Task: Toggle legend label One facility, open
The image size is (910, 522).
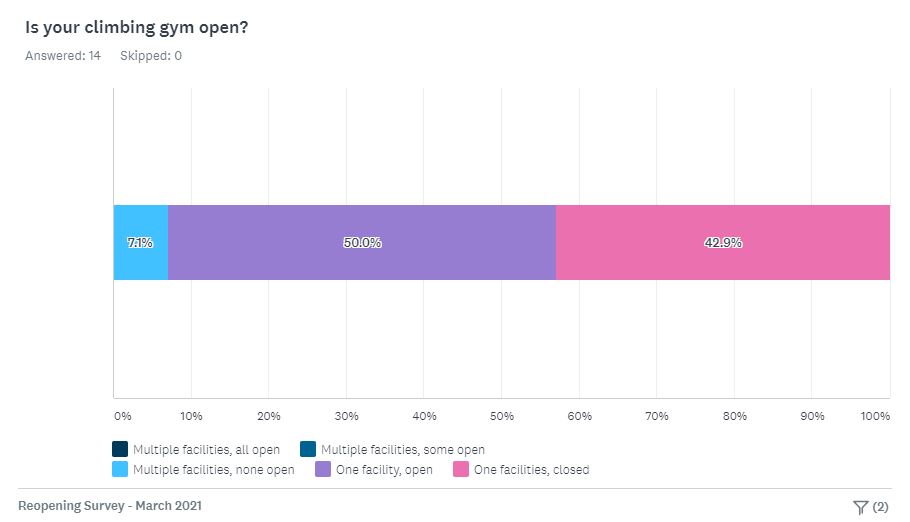Action: [384, 470]
